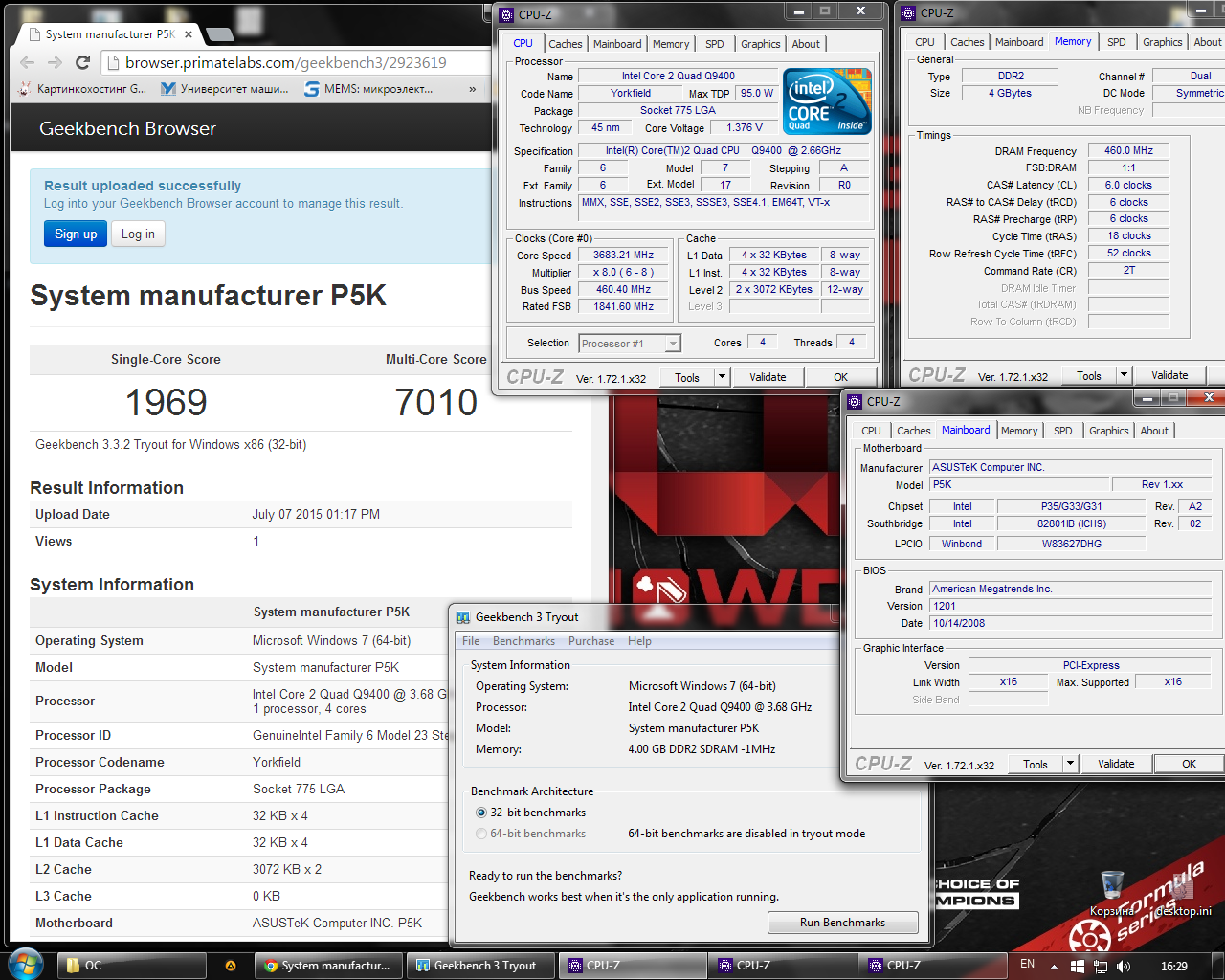The image size is (1225, 980).
Task: Click OK in the CPU tab CPU-Z window
Action: (x=840, y=377)
